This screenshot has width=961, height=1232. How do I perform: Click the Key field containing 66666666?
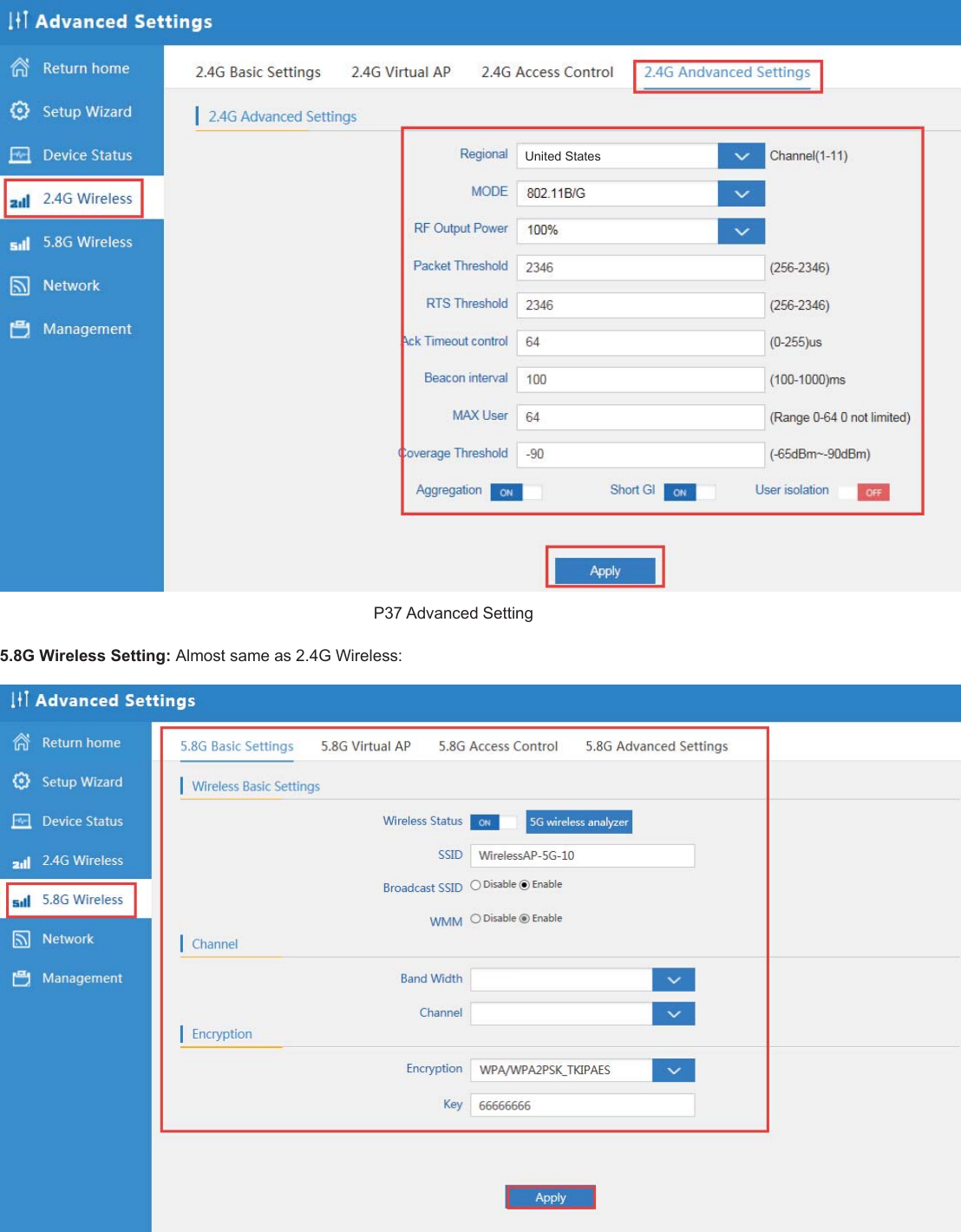(x=582, y=1105)
